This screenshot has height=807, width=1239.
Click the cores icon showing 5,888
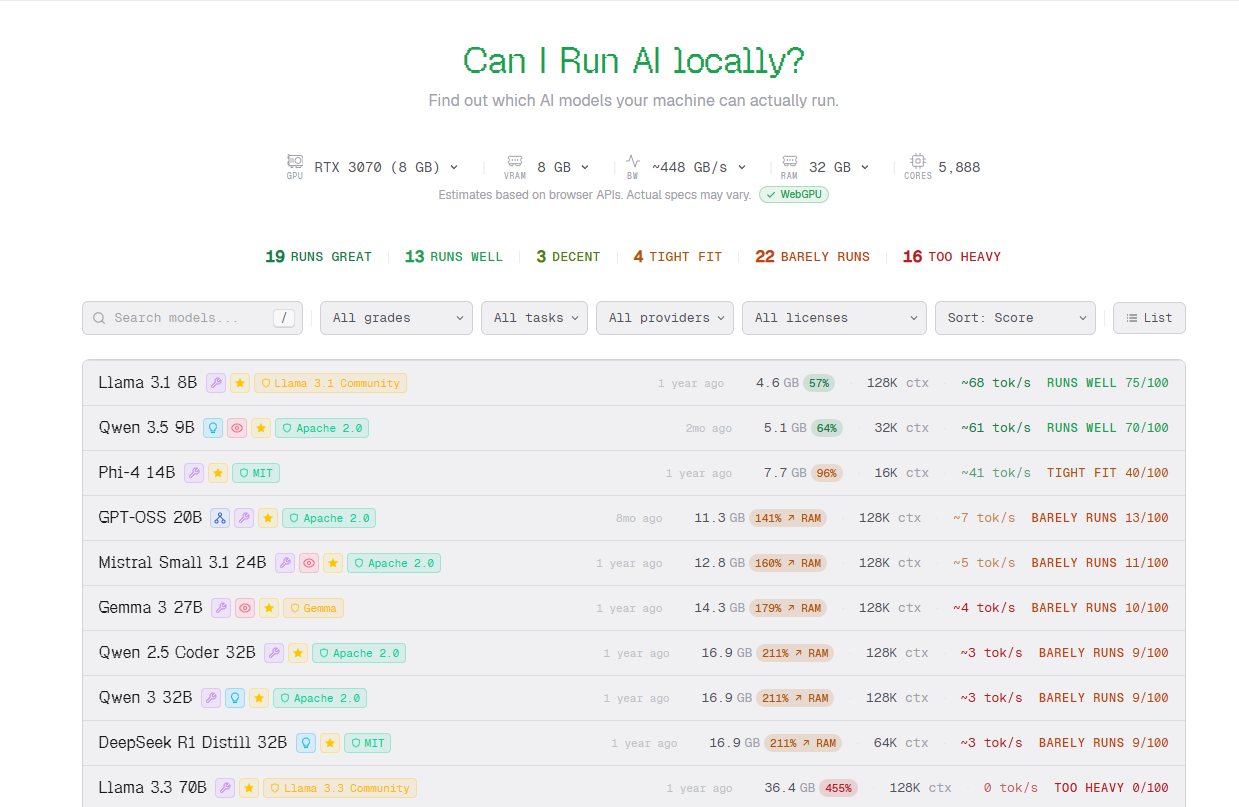pos(917,163)
